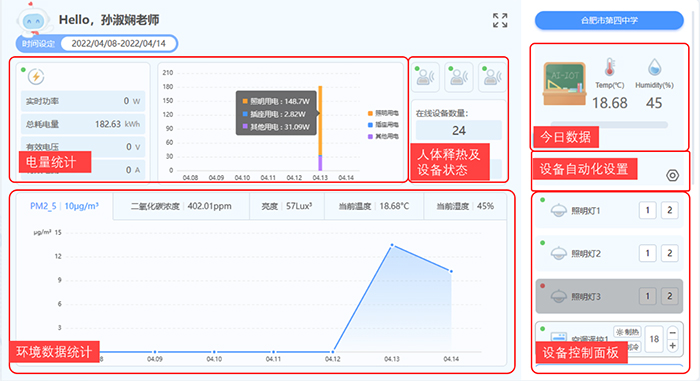700x381 pixels.
Task: Click the 04.14 data point on PM2.5 chart
Action: point(451,271)
